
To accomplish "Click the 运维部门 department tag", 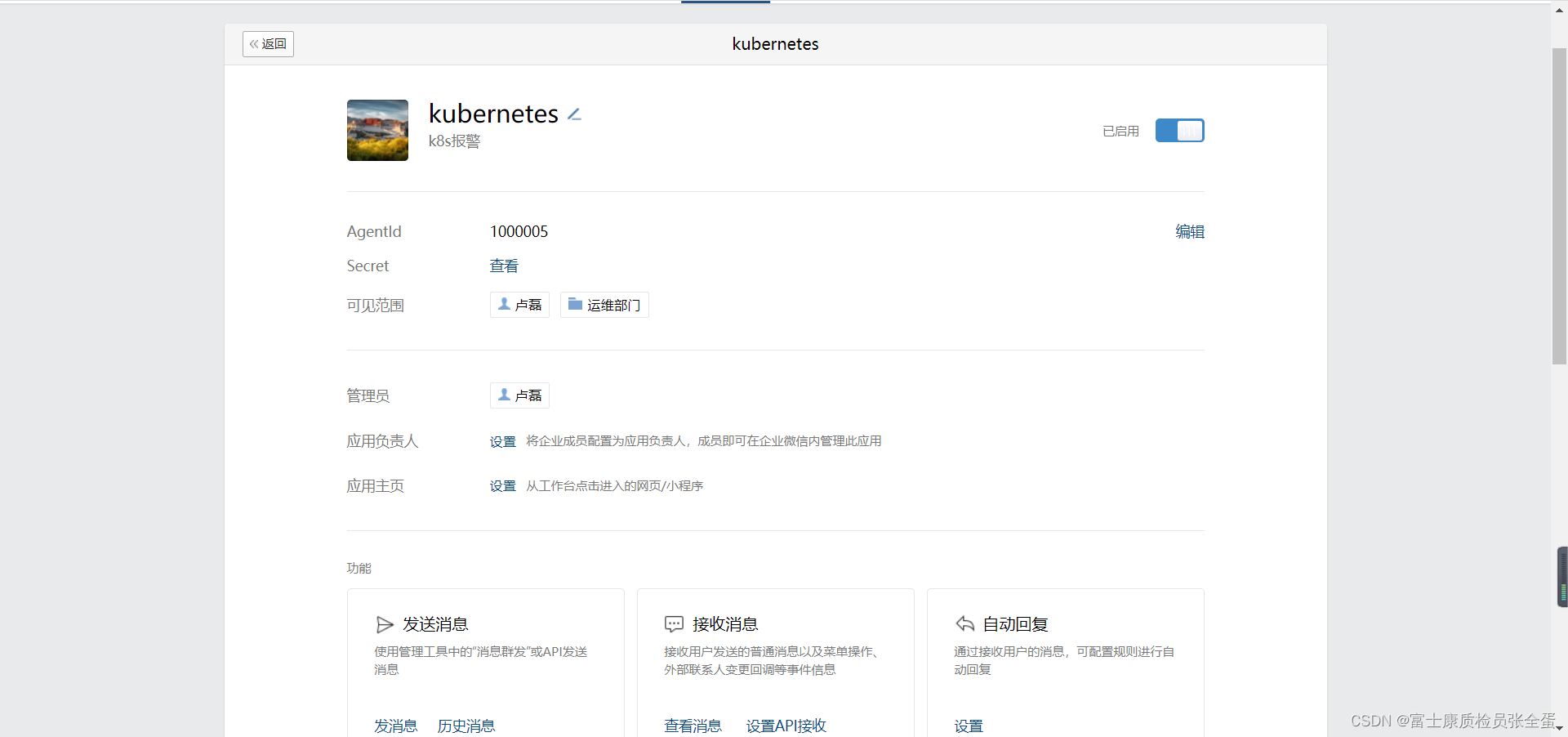I will tap(604, 305).
